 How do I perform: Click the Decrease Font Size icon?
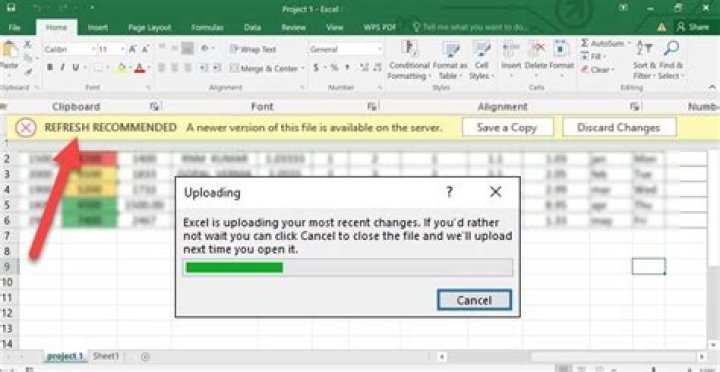click(x=146, y=49)
